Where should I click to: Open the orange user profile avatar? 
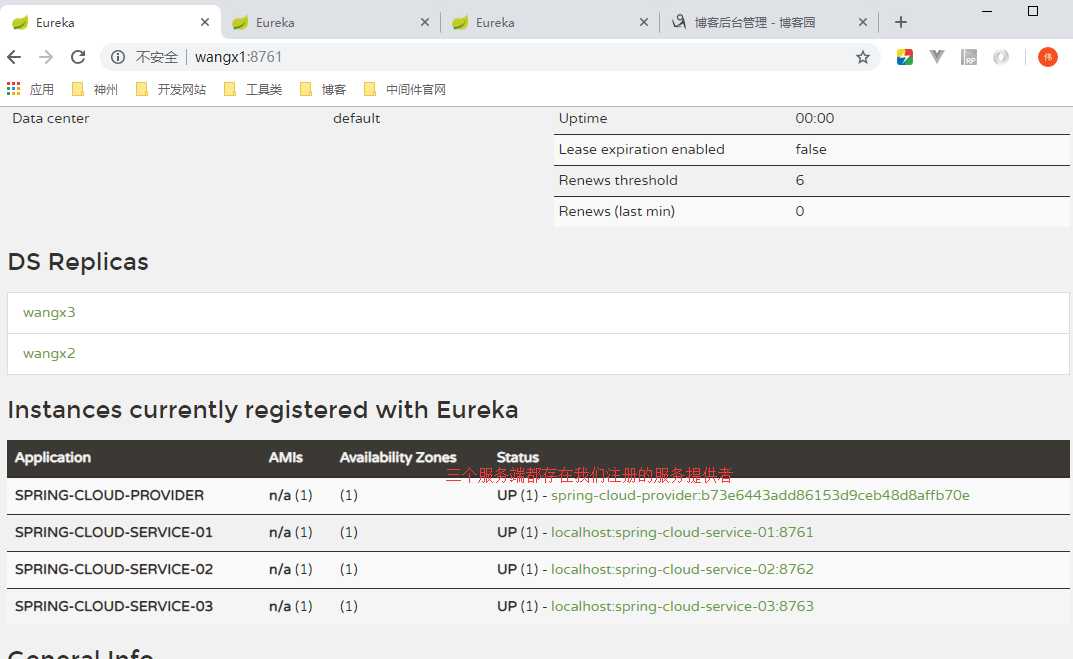(1048, 57)
